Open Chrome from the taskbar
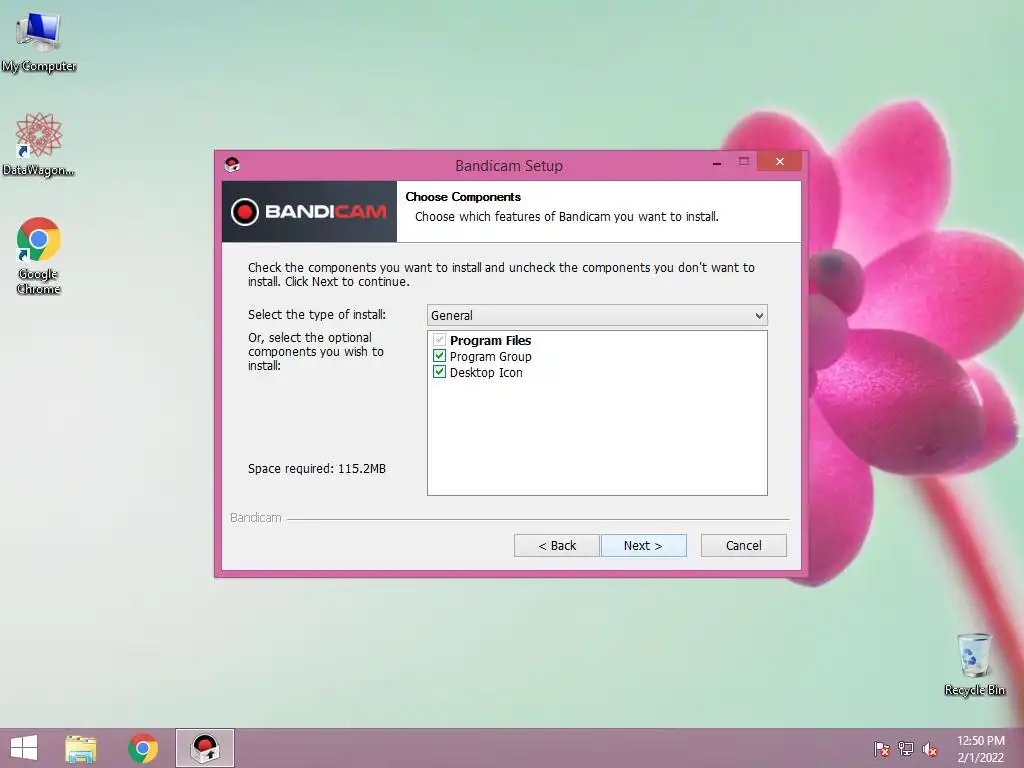Viewport: 1024px width, 768px height. pos(143,748)
